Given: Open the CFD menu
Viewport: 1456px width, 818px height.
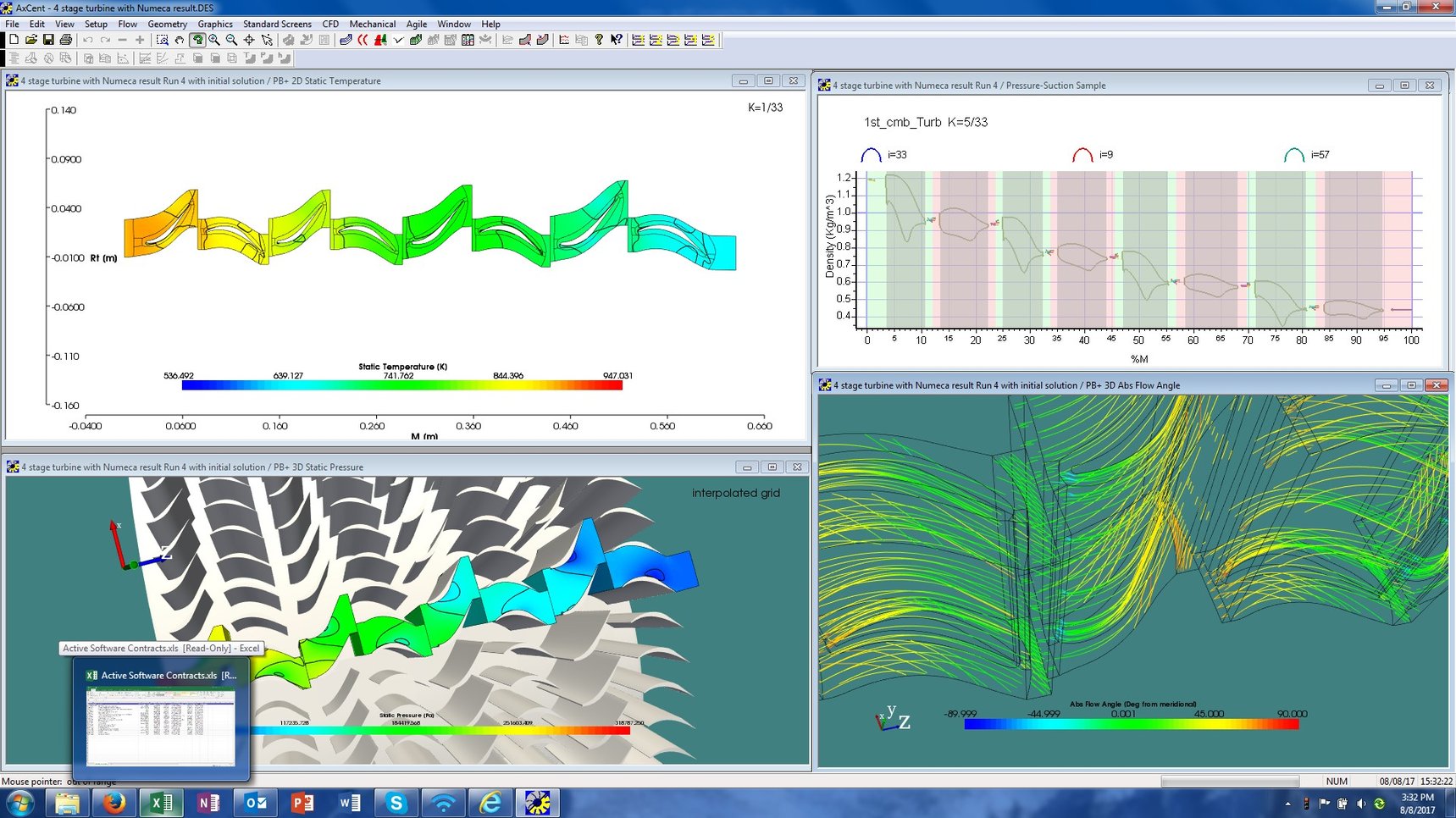Looking at the screenshot, I should pyautogui.click(x=329, y=24).
